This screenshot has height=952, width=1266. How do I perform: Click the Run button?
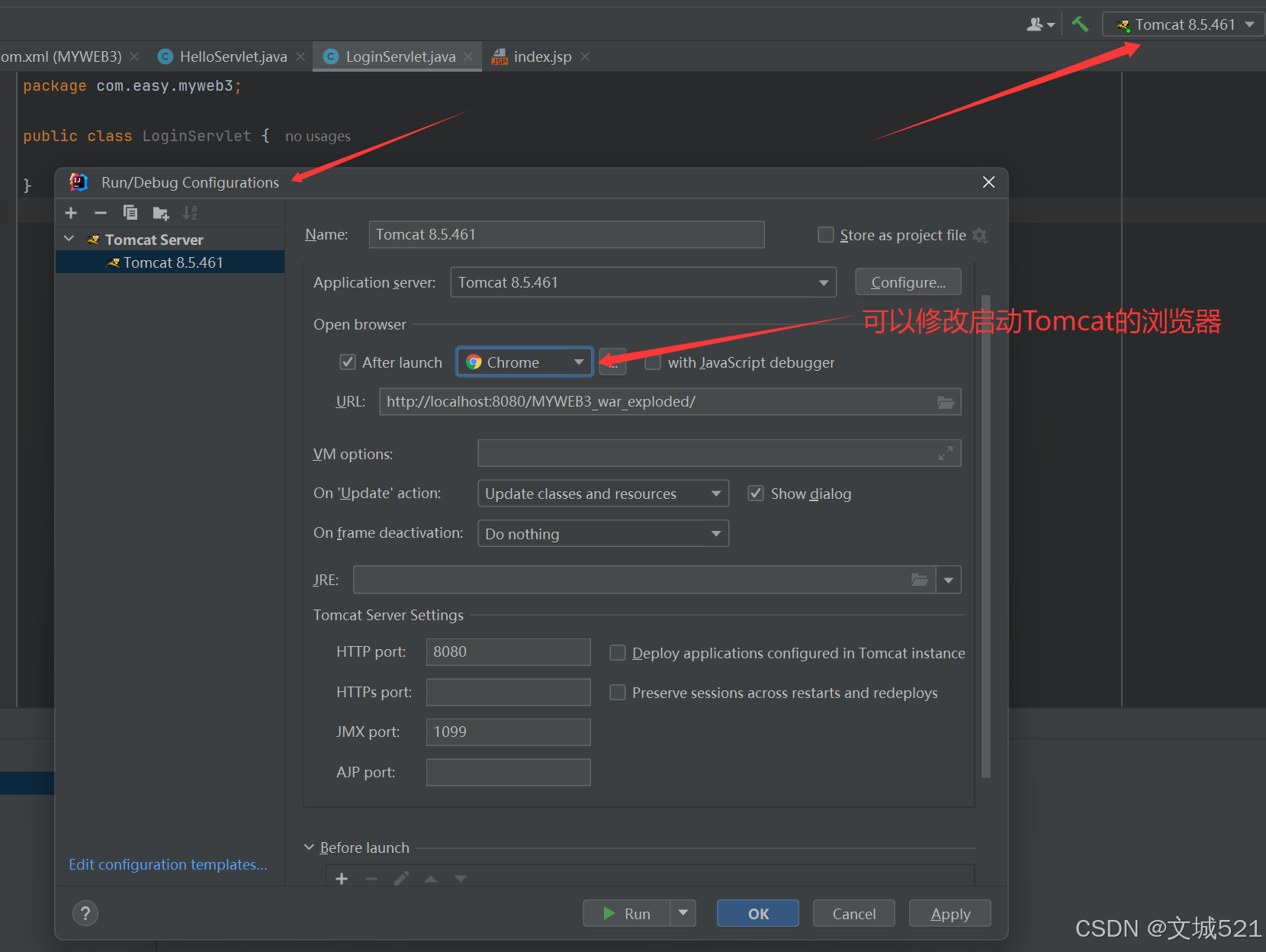[627, 913]
